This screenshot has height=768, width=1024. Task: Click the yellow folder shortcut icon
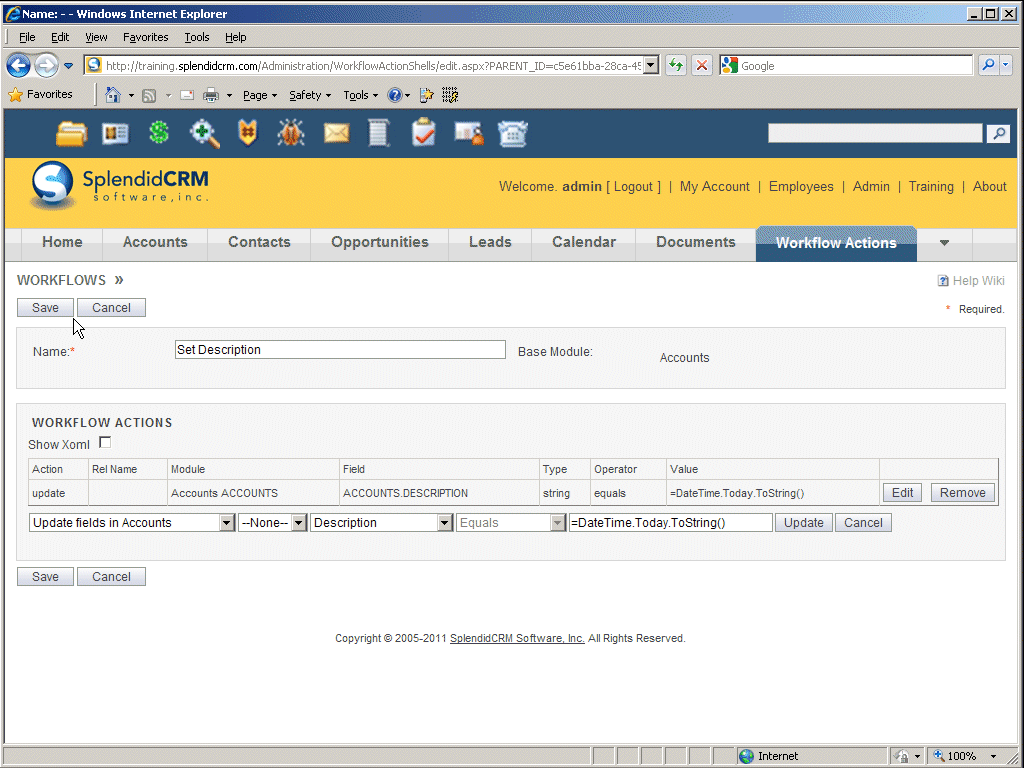click(x=71, y=134)
